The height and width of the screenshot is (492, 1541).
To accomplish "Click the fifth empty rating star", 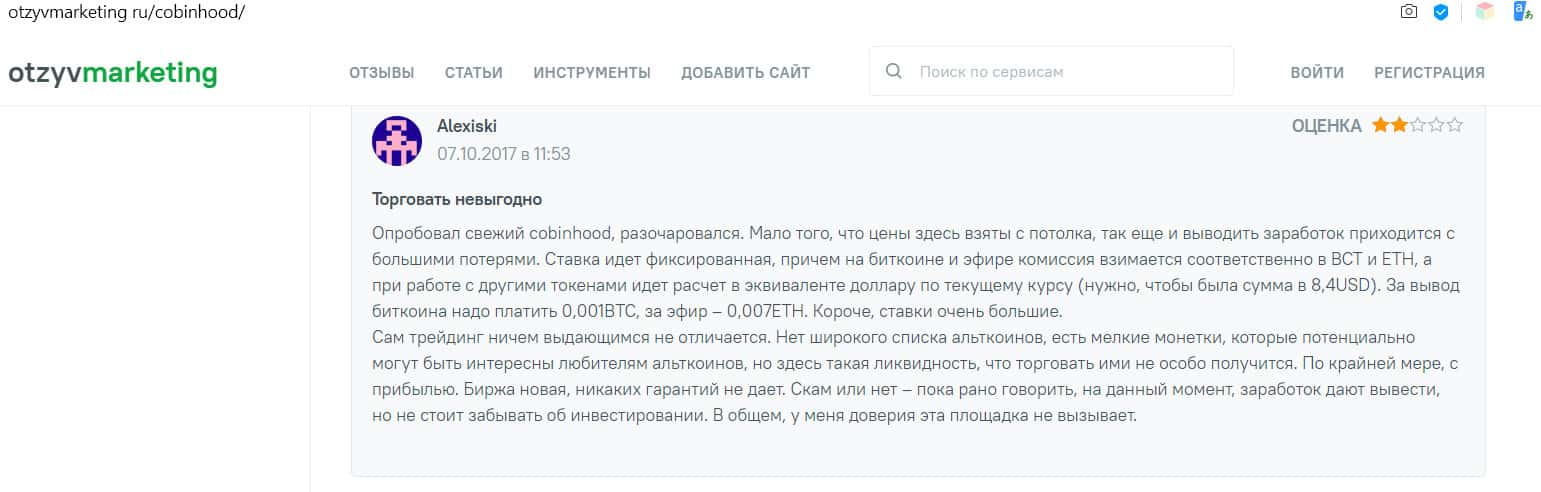I will [1455, 125].
